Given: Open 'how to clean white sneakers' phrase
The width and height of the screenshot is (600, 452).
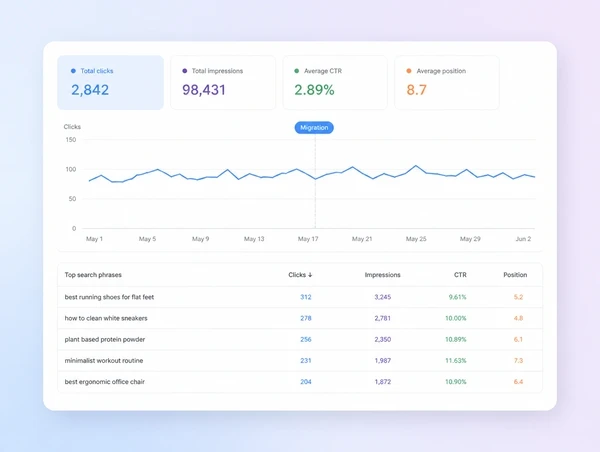Looking at the screenshot, I should click(x=106, y=318).
